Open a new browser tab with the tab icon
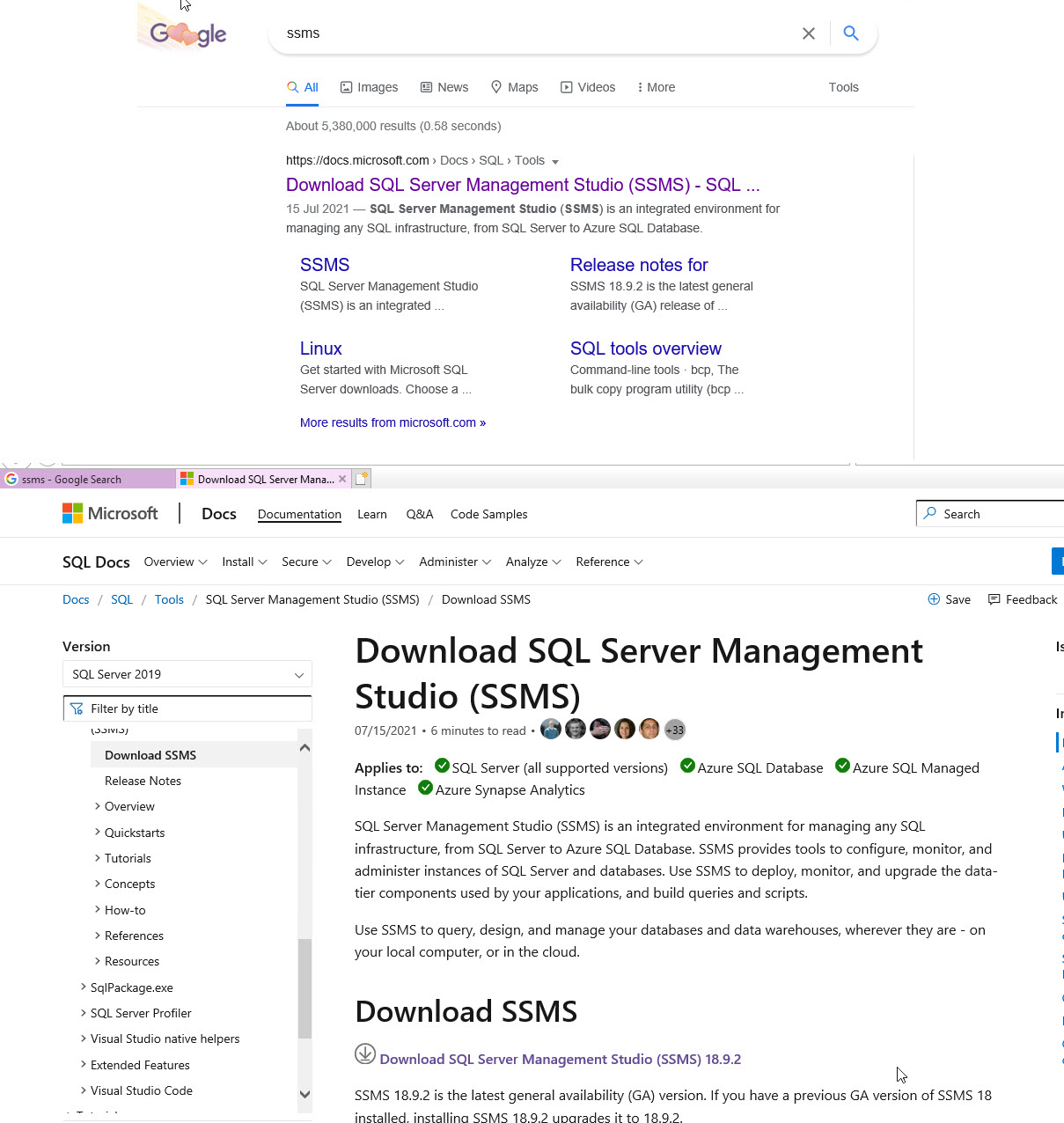 click(362, 478)
